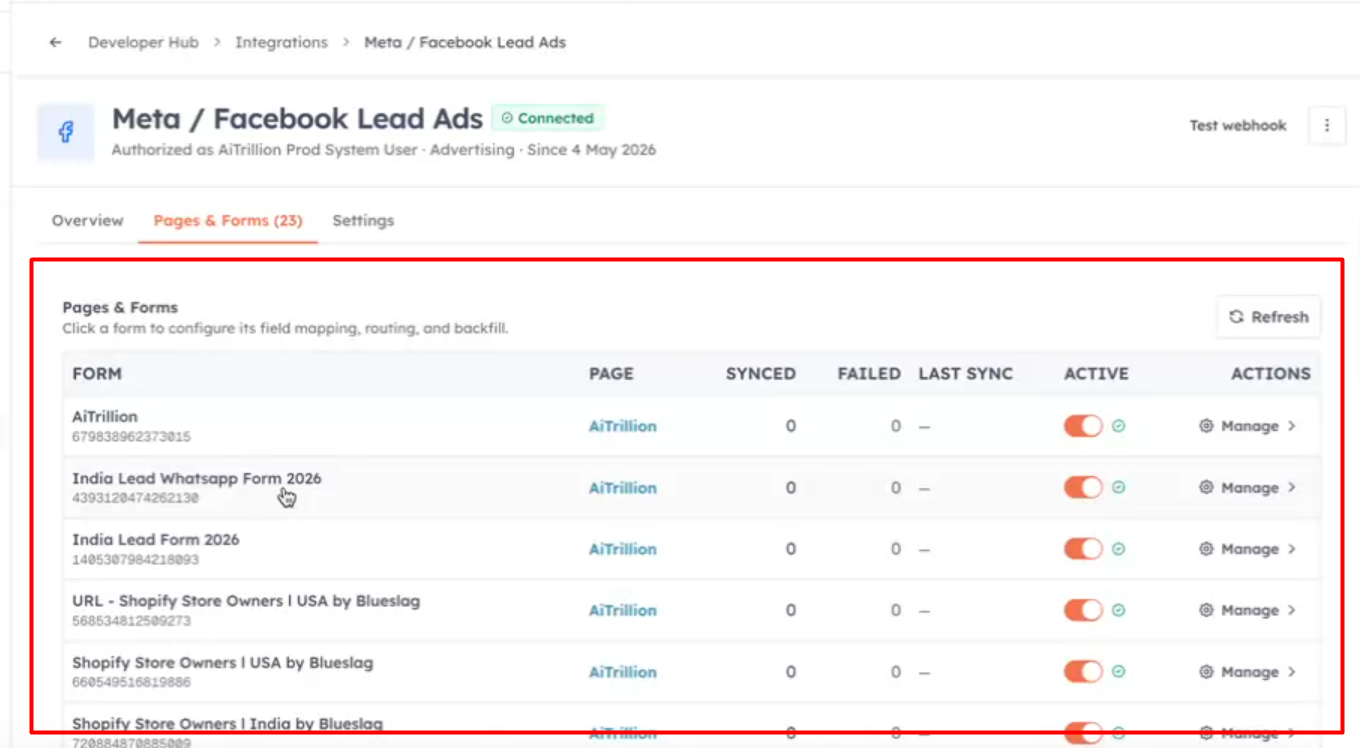The height and width of the screenshot is (748, 1360).
Task: Click the Connected status badge
Action: coord(547,118)
